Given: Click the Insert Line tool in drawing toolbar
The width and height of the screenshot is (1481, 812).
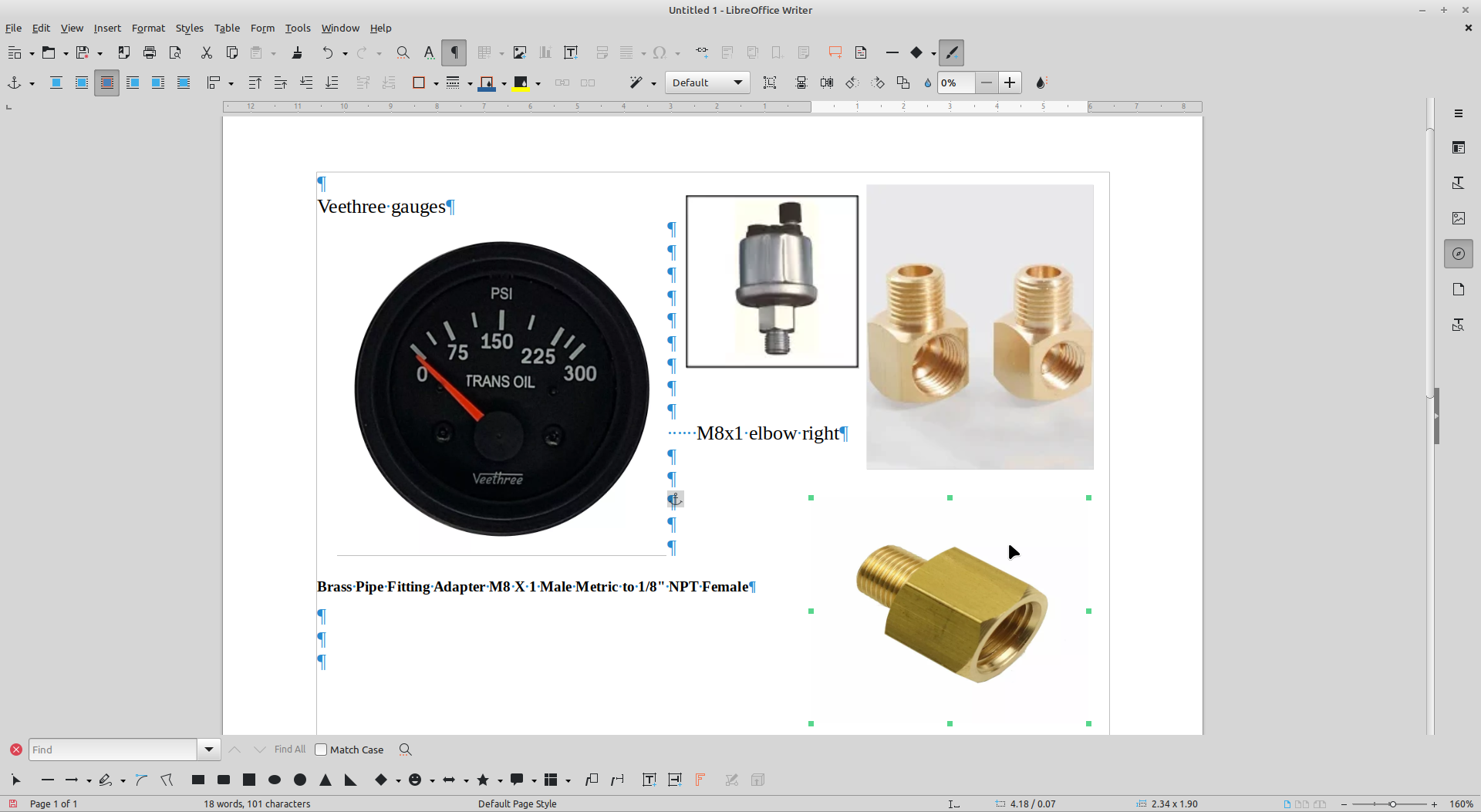Looking at the screenshot, I should click(47, 780).
